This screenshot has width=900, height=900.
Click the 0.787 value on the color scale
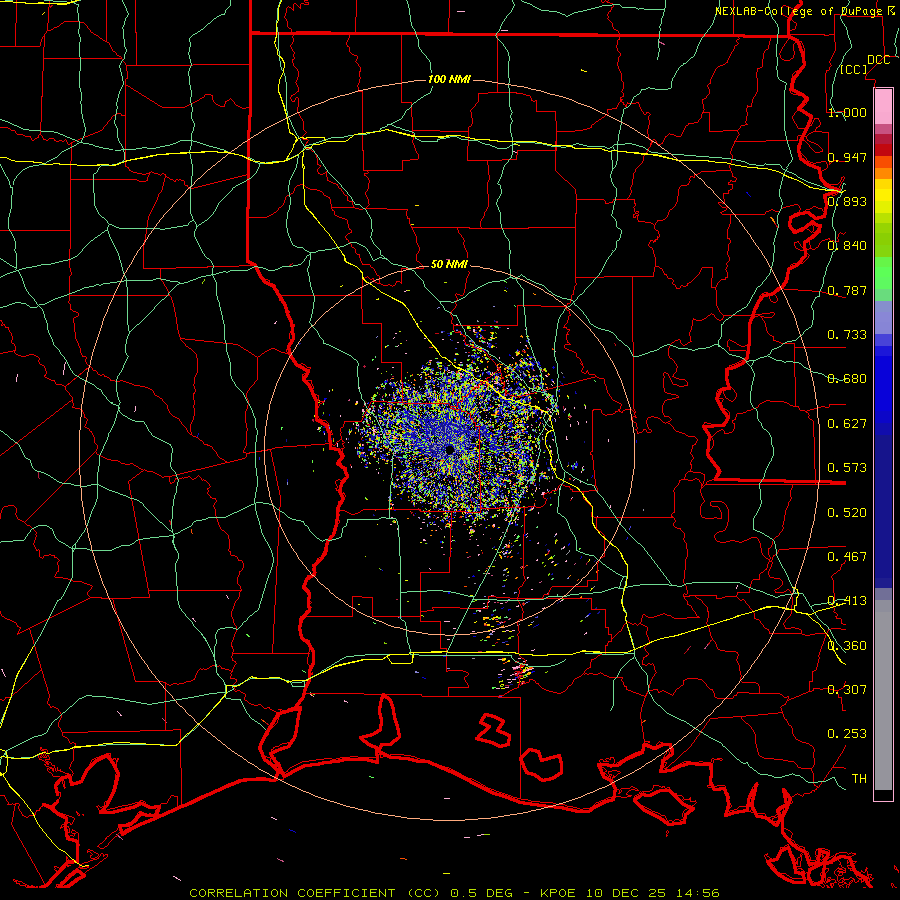(847, 290)
